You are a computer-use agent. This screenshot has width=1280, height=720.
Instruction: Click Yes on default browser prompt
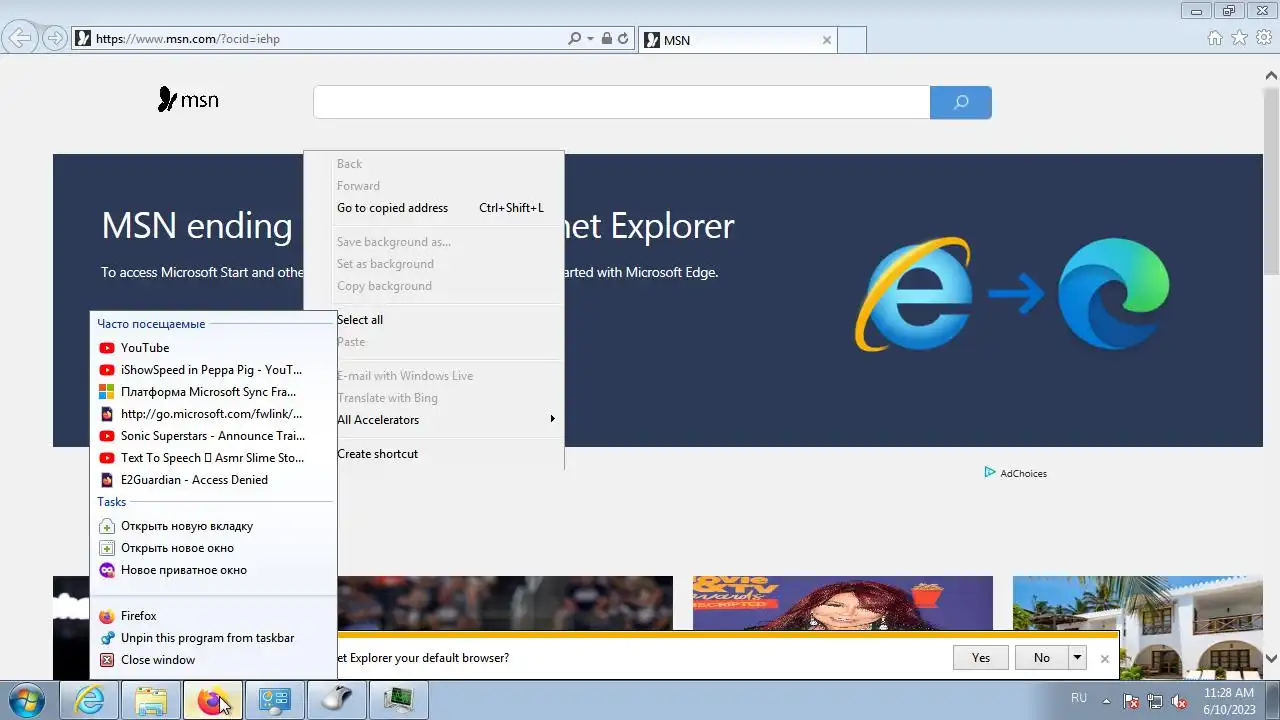(980, 658)
